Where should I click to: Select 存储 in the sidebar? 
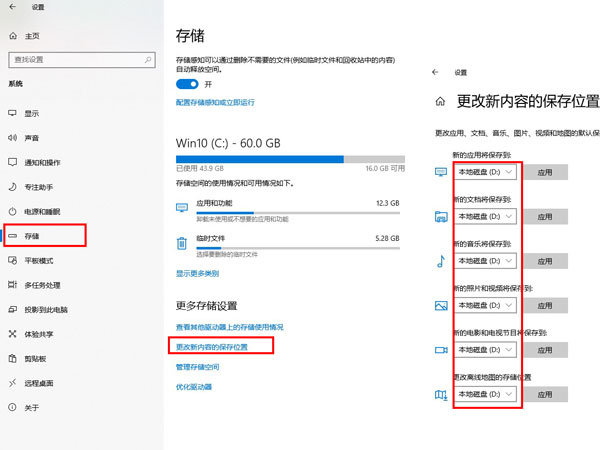point(32,236)
